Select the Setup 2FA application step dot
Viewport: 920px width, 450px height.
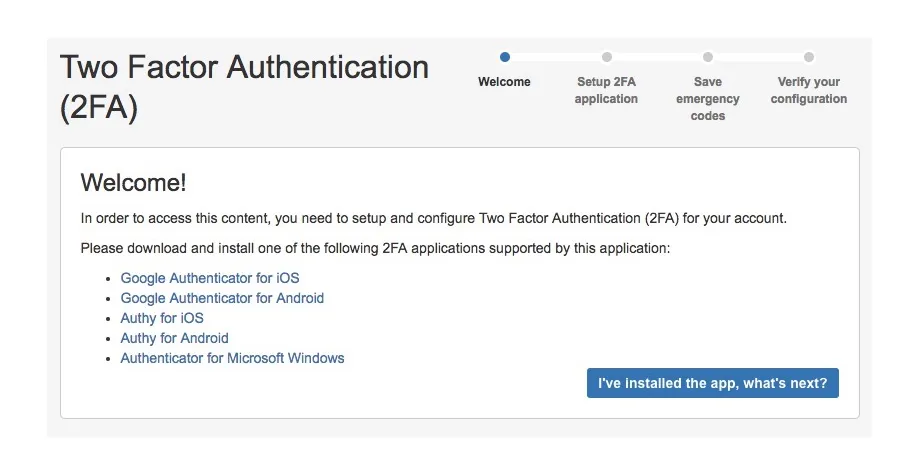pos(607,57)
